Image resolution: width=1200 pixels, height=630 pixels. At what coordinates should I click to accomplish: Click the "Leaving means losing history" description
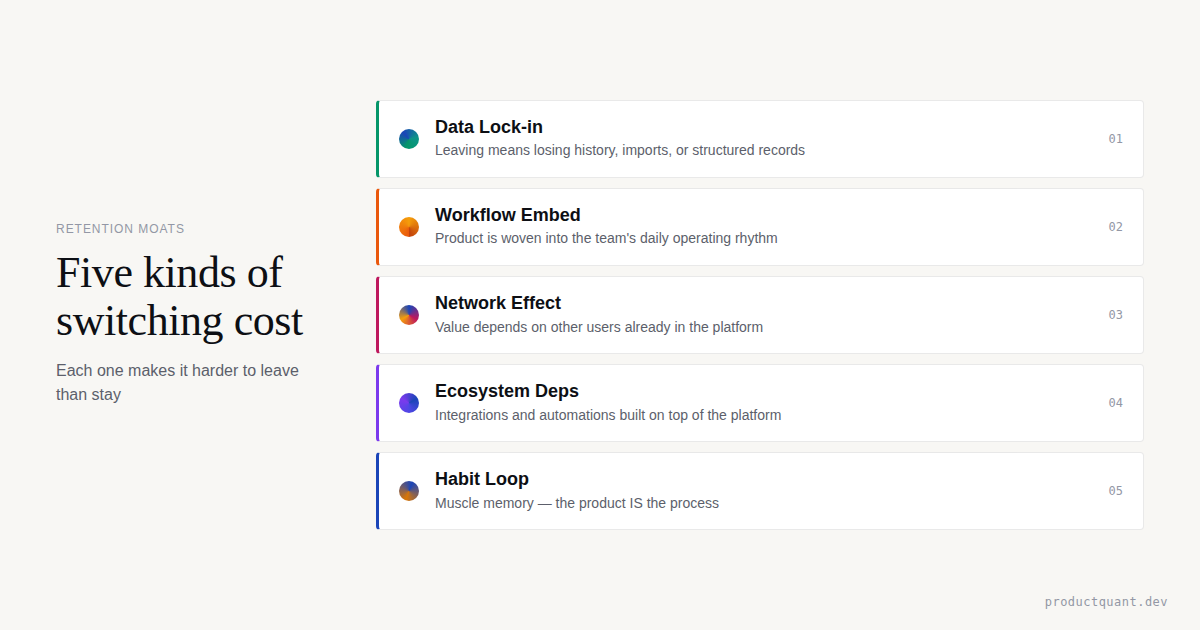619,151
